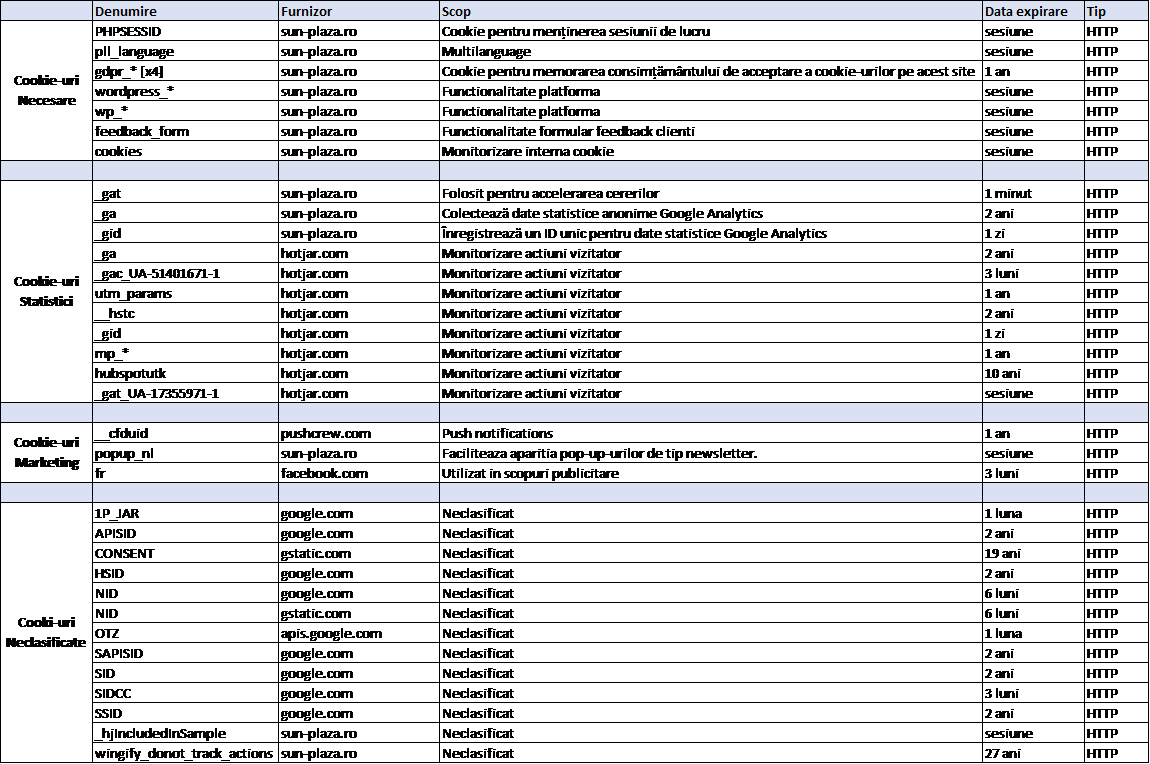The height and width of the screenshot is (764, 1150).
Task: Select the hotjar.com provider in the hubspotutk row
Action: (359, 373)
